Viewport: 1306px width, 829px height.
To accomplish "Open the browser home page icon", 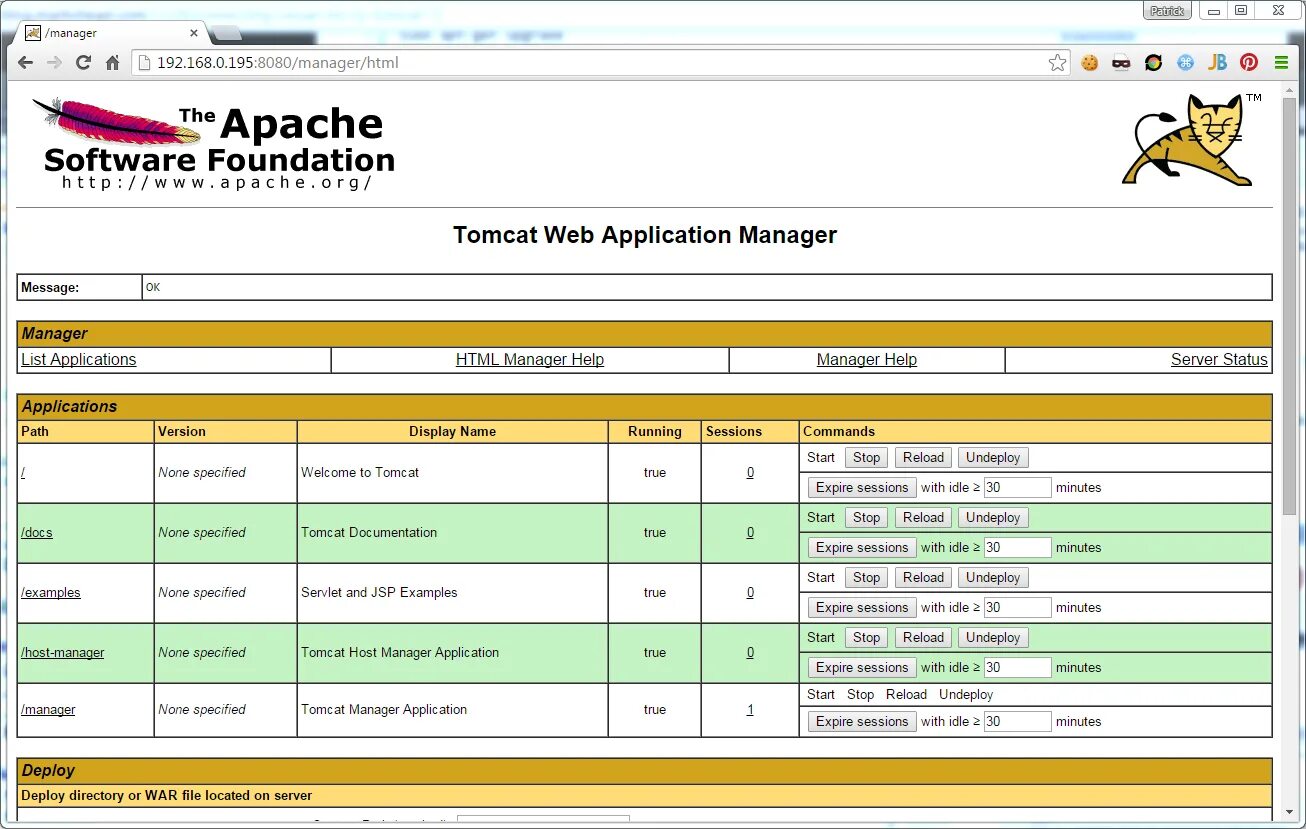I will [x=112, y=63].
